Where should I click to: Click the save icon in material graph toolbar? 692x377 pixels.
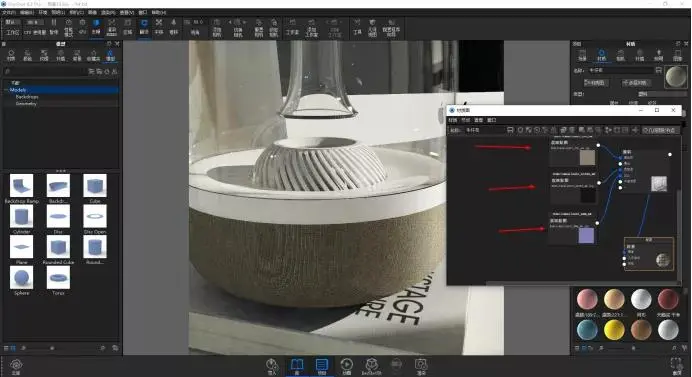510,130
